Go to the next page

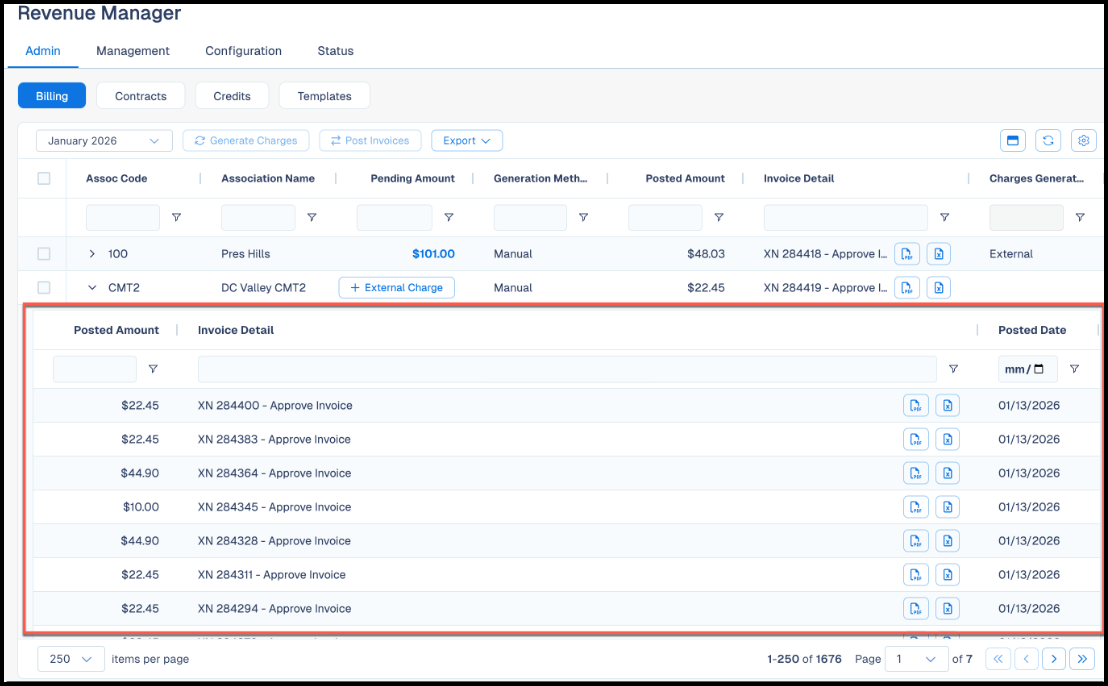click(x=1054, y=659)
